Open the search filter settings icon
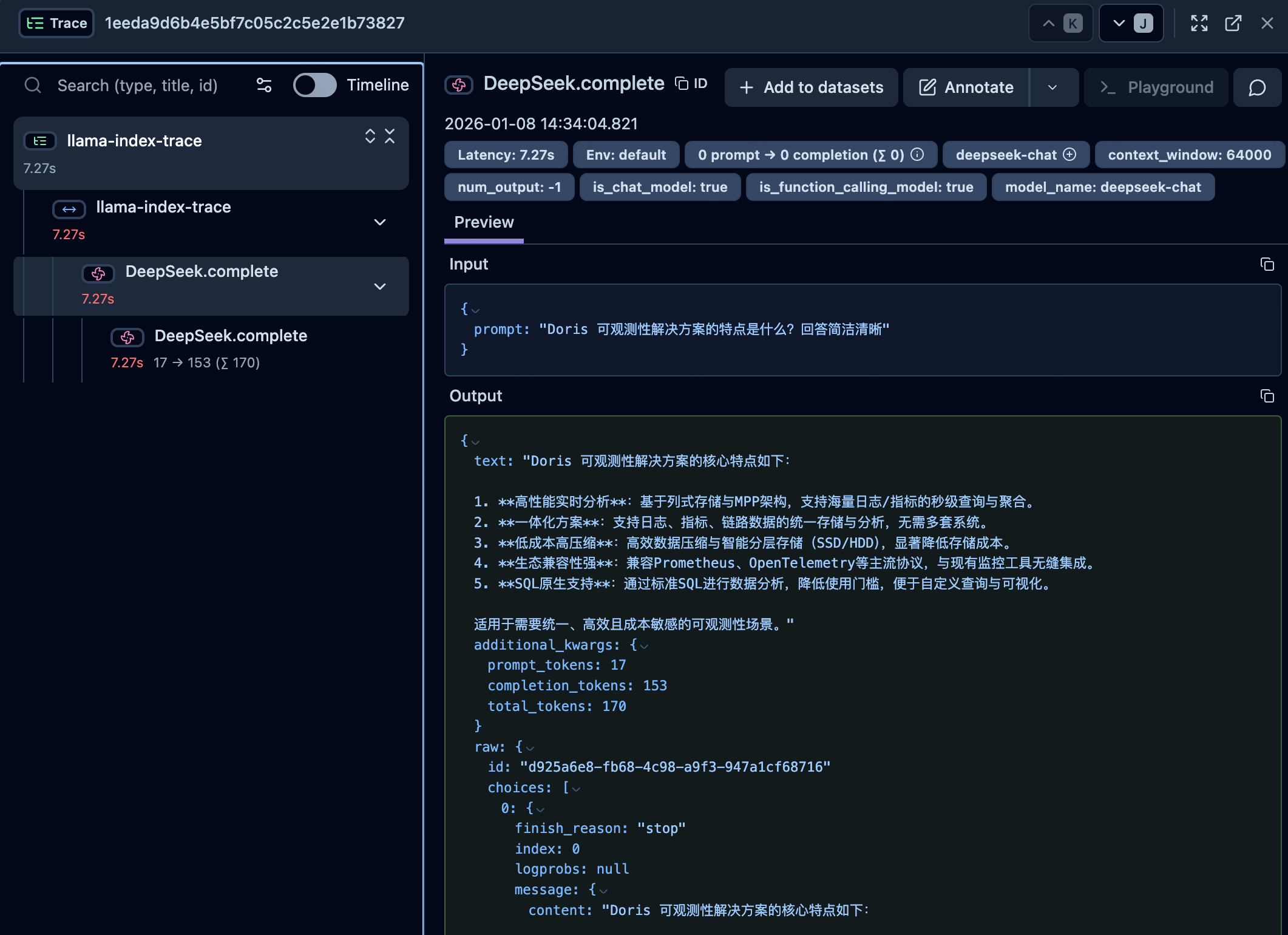The image size is (1288, 935). [264, 85]
